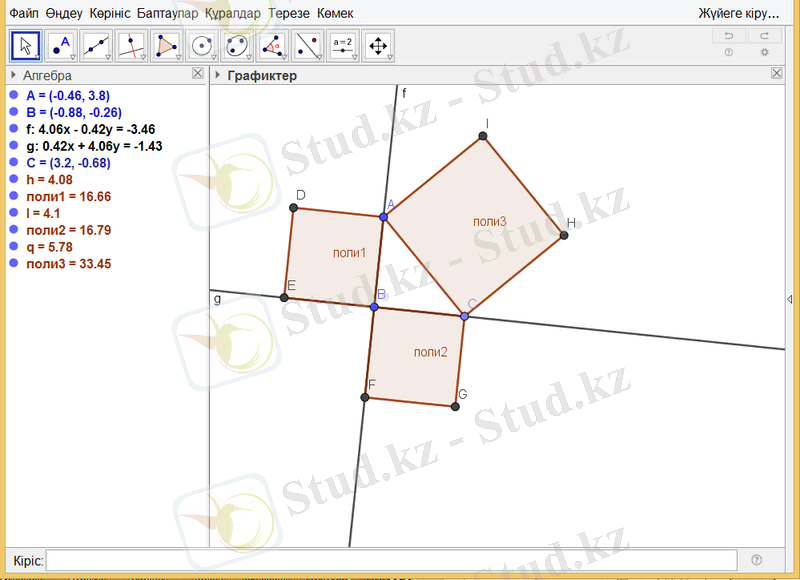Image resolution: width=800 pixels, height=580 pixels.
Task: Select the Reflect about line tool
Action: 307,45
